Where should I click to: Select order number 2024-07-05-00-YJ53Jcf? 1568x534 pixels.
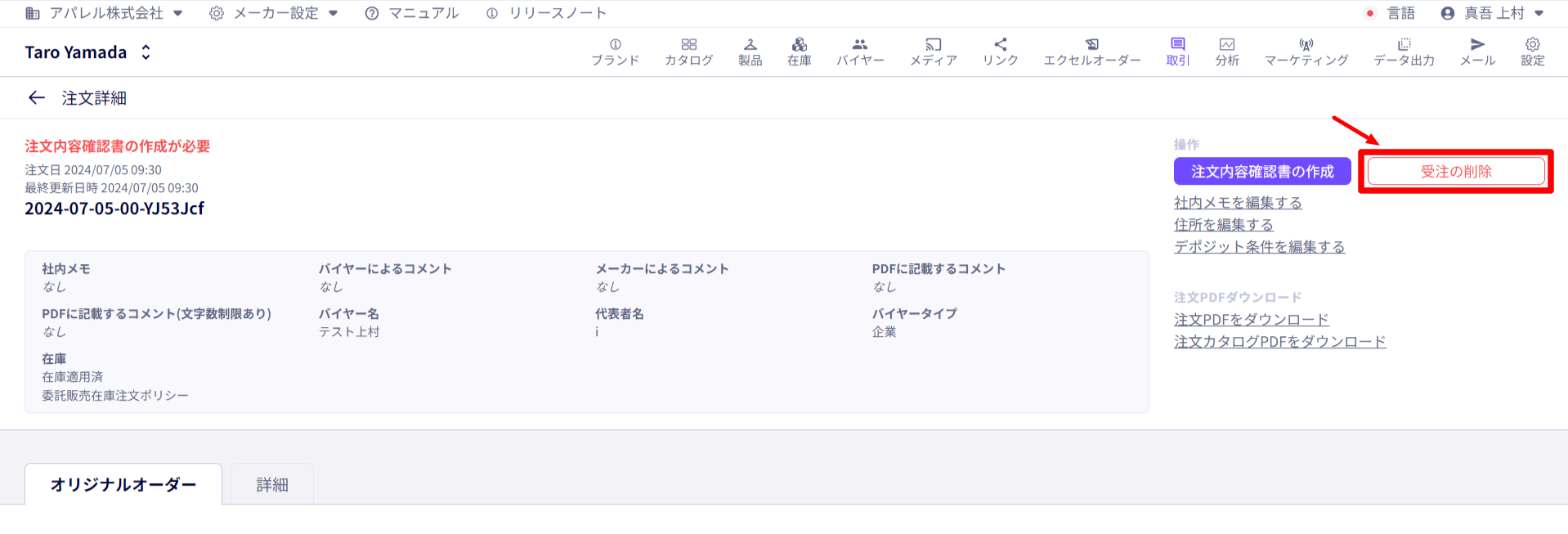(x=114, y=209)
